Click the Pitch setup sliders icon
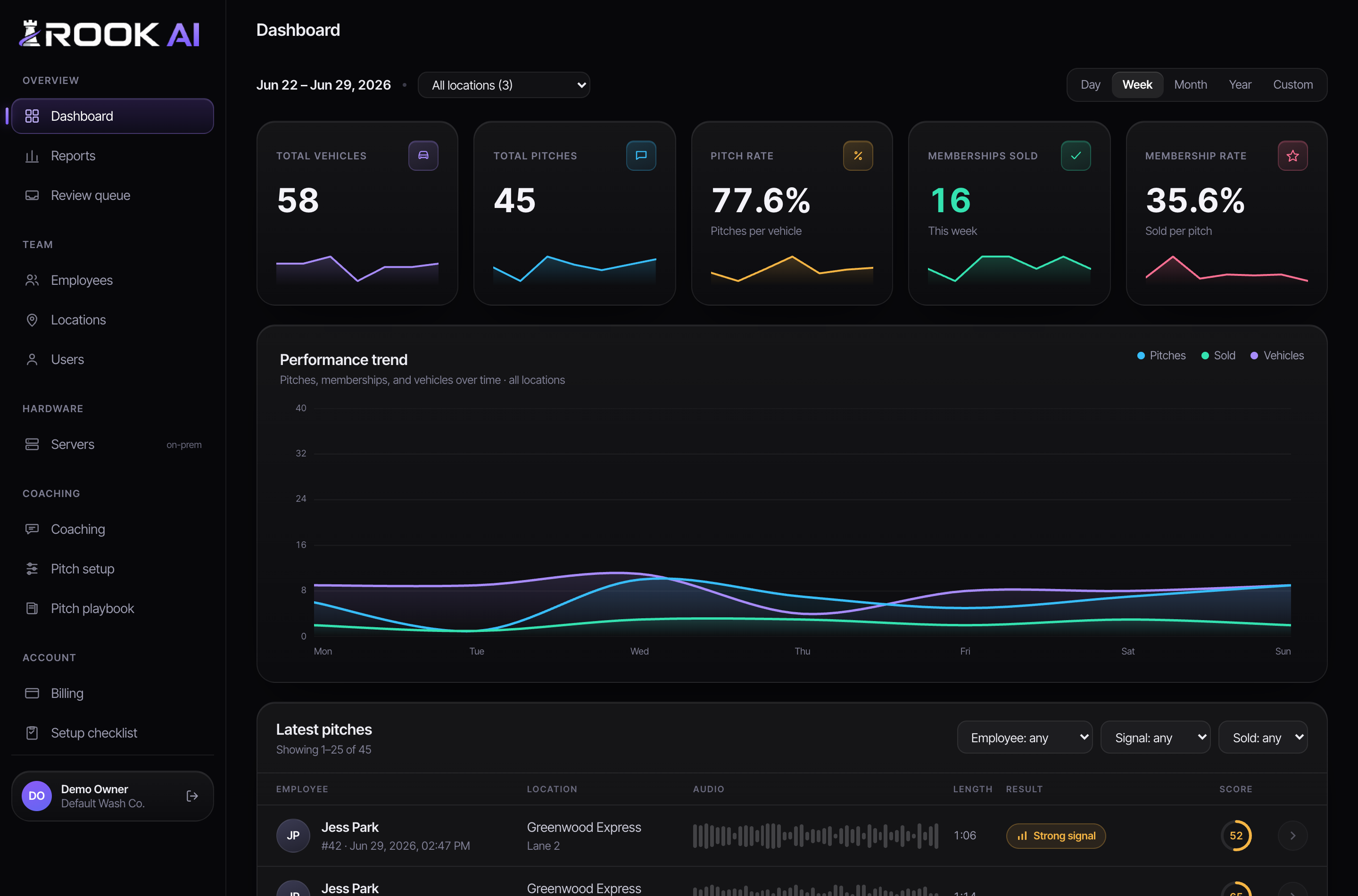Image resolution: width=1358 pixels, height=896 pixels. (x=32, y=569)
